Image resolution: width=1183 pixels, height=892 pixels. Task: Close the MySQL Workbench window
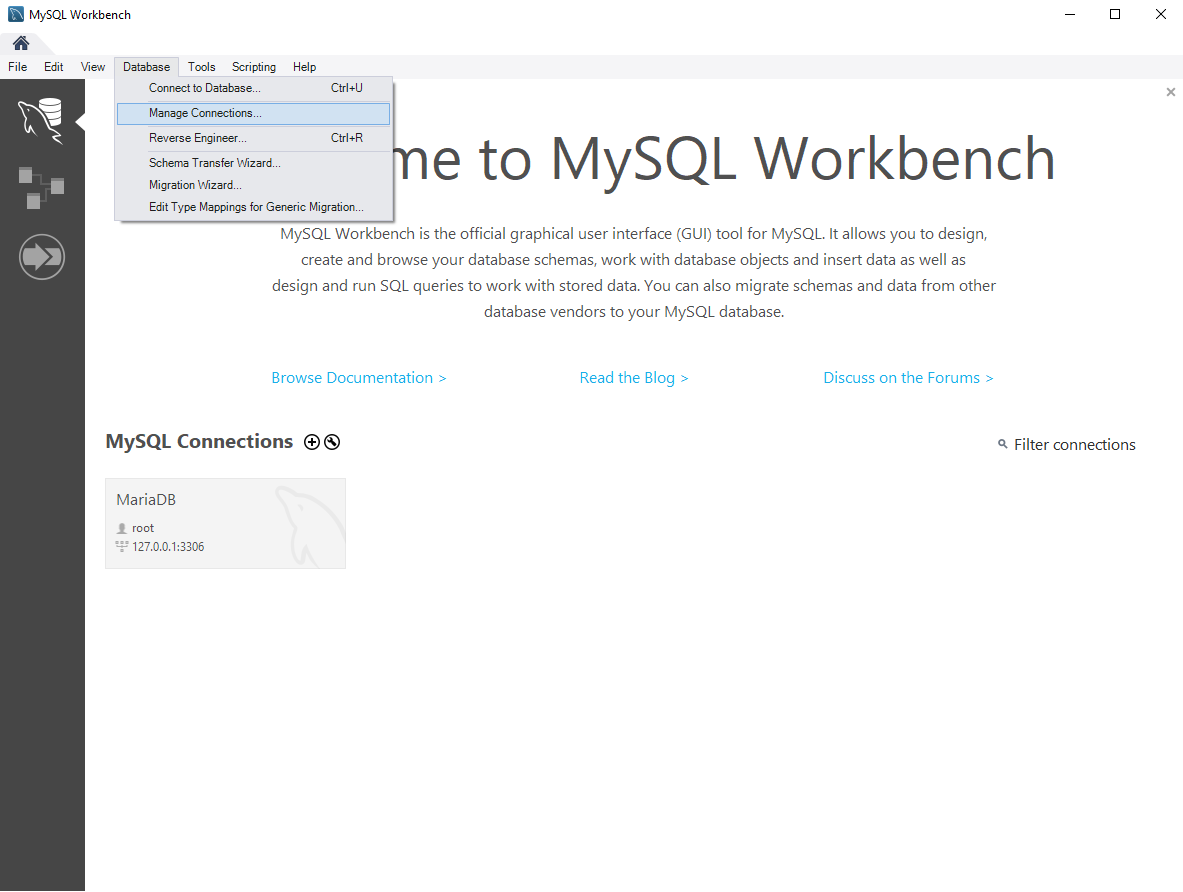(1160, 14)
